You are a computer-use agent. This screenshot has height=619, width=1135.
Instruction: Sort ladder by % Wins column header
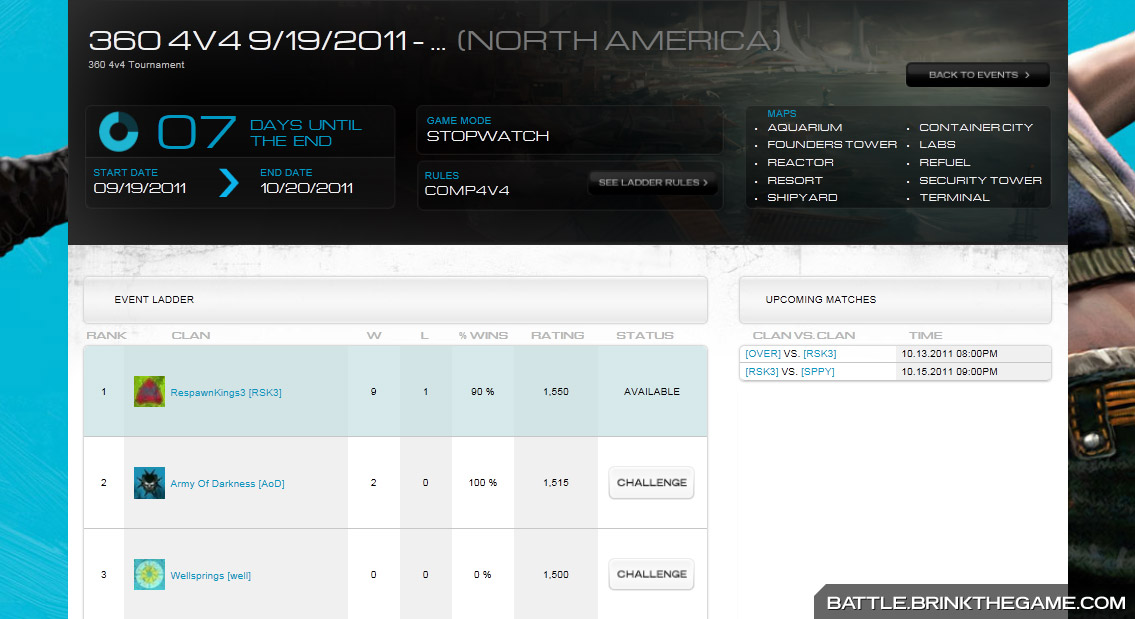coord(483,335)
